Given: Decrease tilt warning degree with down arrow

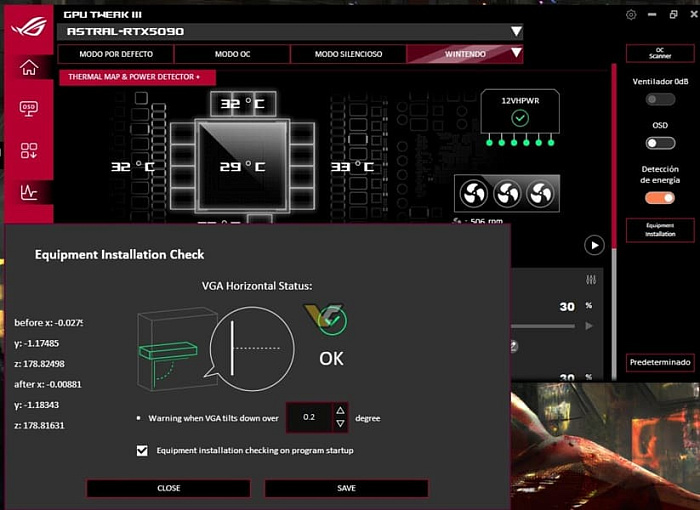Looking at the screenshot, I should click(340, 424).
